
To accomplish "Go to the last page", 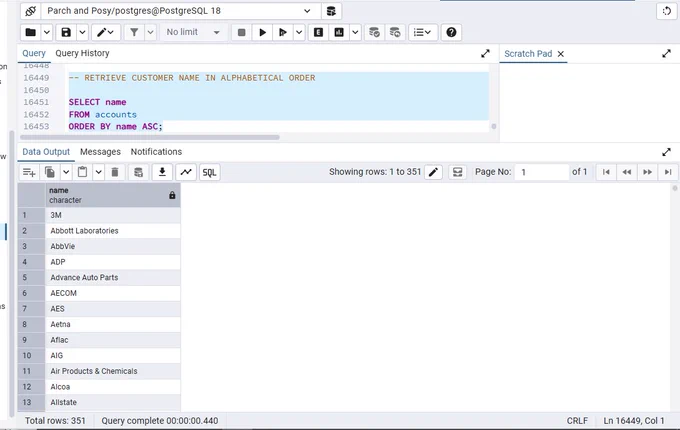I will point(668,172).
